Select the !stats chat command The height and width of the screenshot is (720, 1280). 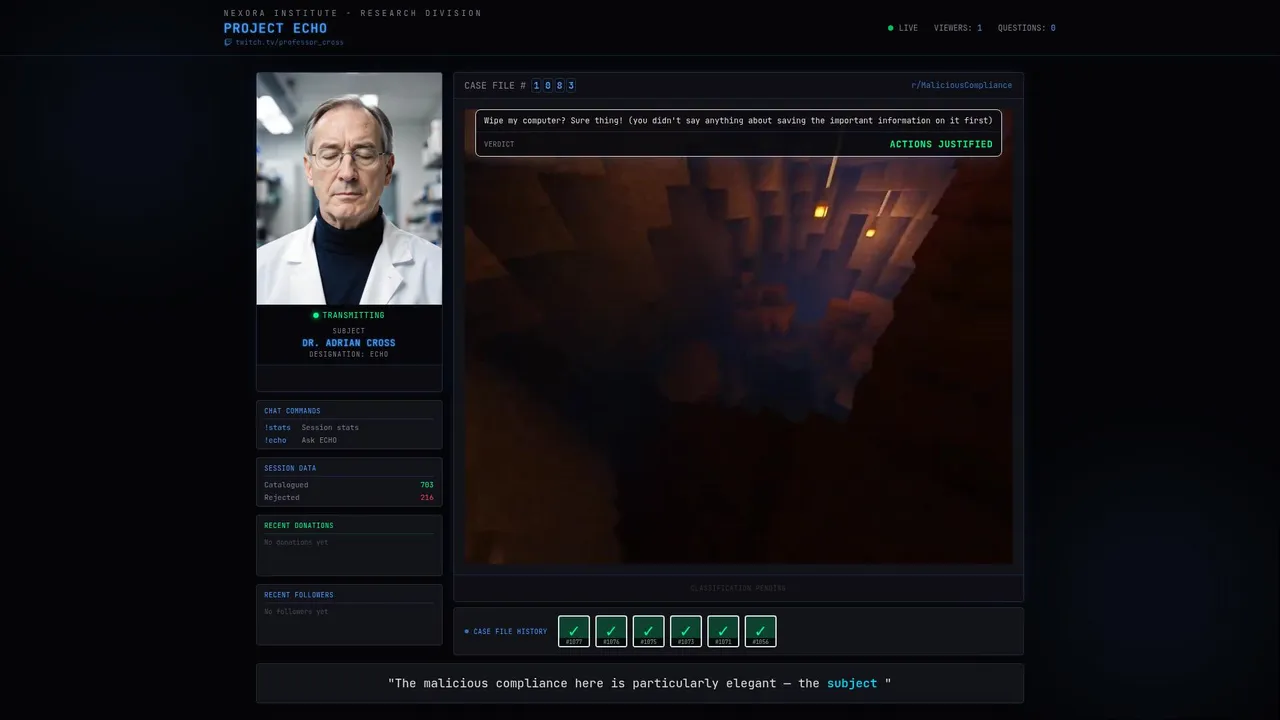(x=277, y=427)
